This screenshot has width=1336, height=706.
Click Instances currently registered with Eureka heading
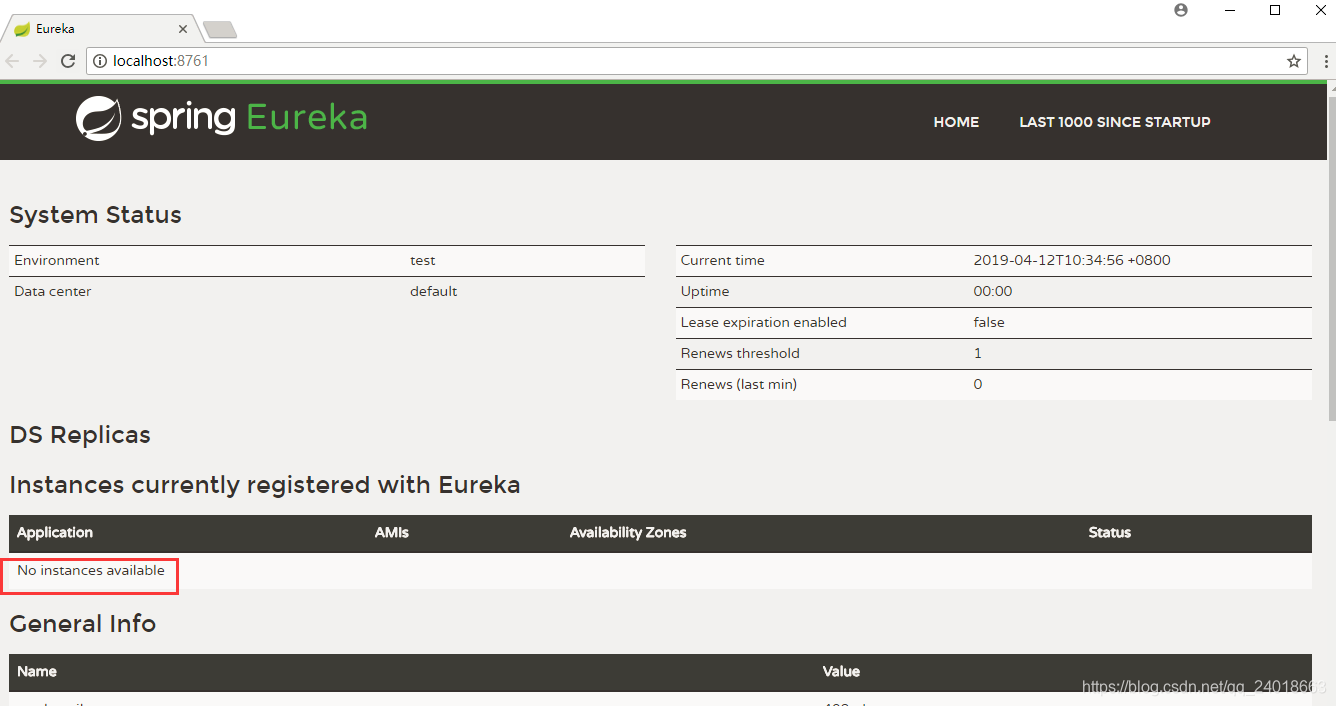pyautogui.click(x=265, y=485)
